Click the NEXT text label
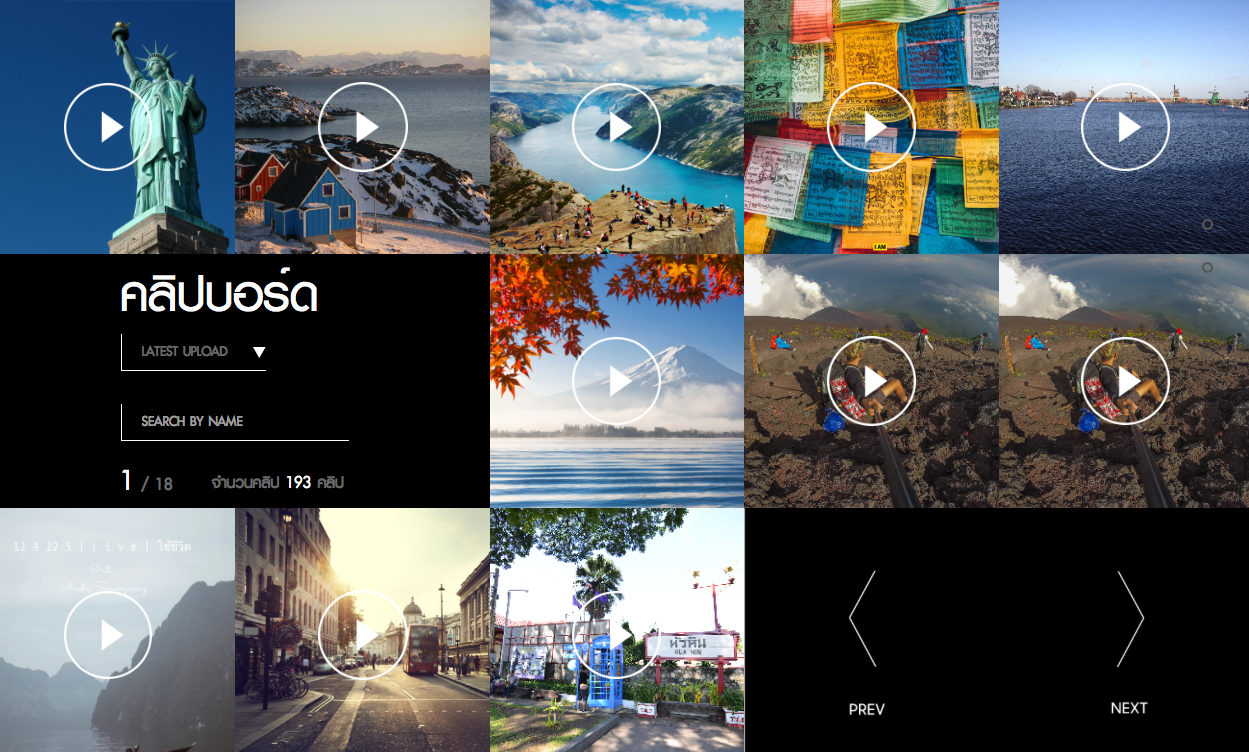 point(1129,708)
